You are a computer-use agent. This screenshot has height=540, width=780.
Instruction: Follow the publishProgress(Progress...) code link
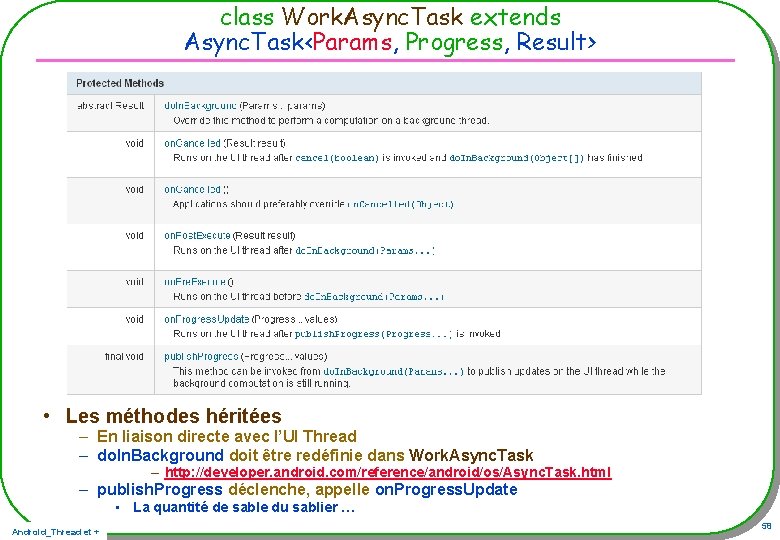click(x=374, y=334)
